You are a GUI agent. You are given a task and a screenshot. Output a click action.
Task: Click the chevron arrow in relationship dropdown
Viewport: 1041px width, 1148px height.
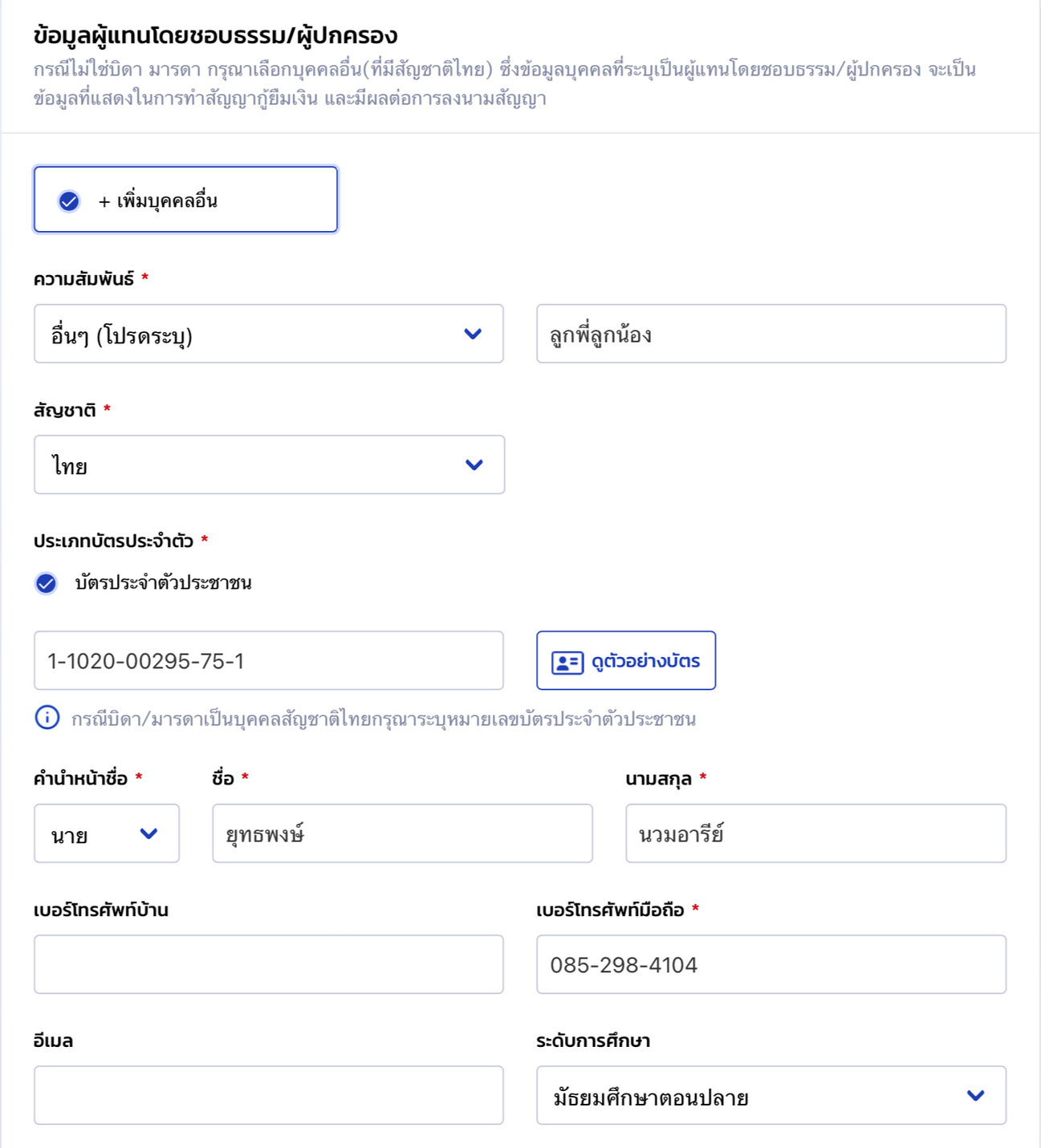(x=473, y=334)
